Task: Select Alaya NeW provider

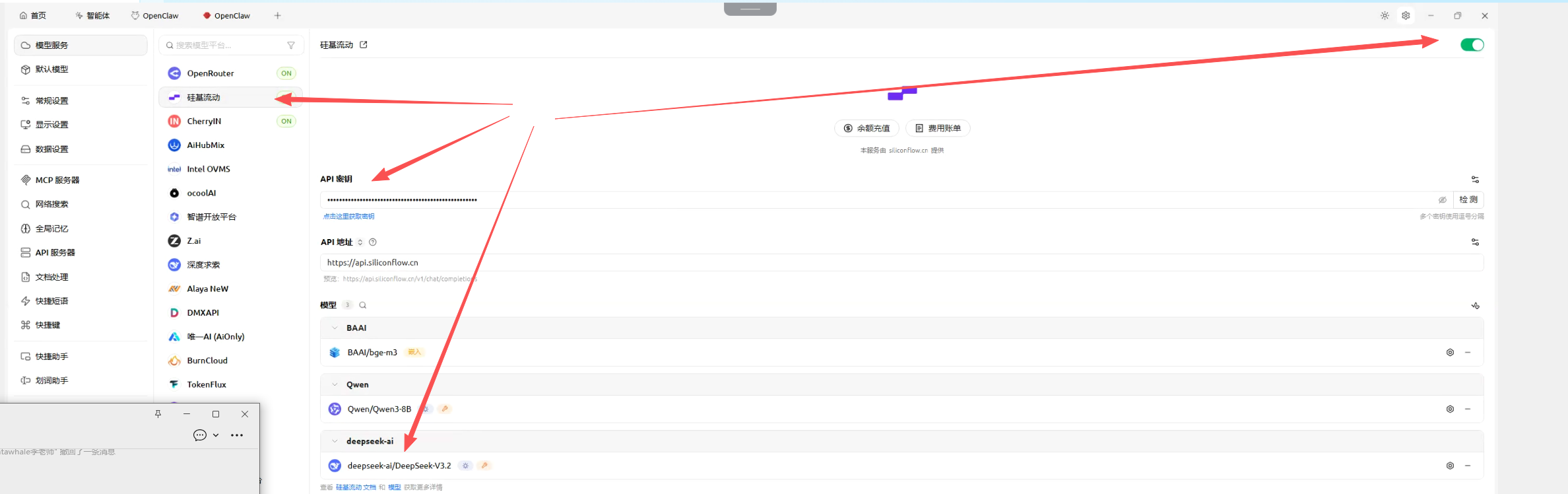Action: pos(231,289)
